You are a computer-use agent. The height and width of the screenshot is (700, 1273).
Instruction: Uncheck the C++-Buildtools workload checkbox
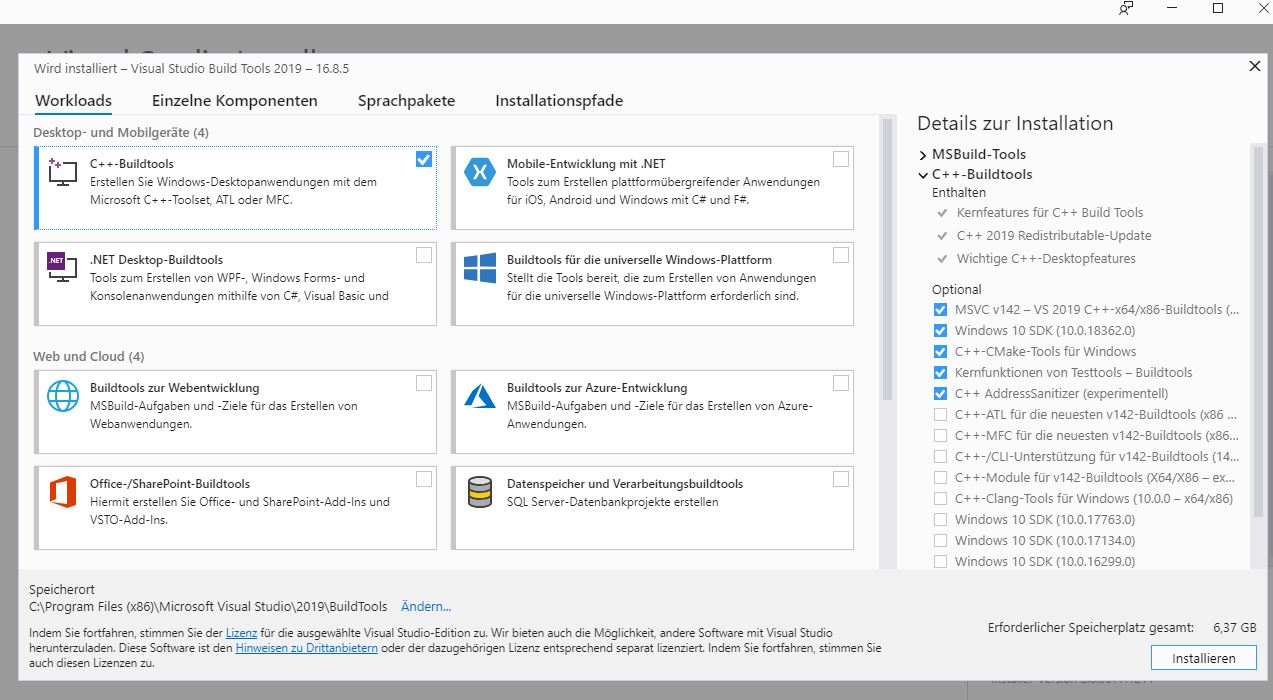[424, 159]
